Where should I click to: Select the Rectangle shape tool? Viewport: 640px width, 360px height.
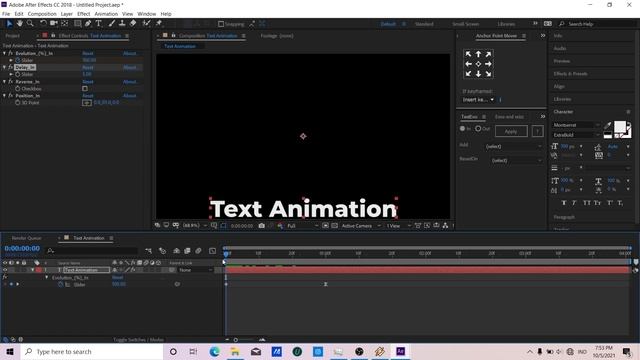[x=78, y=24]
